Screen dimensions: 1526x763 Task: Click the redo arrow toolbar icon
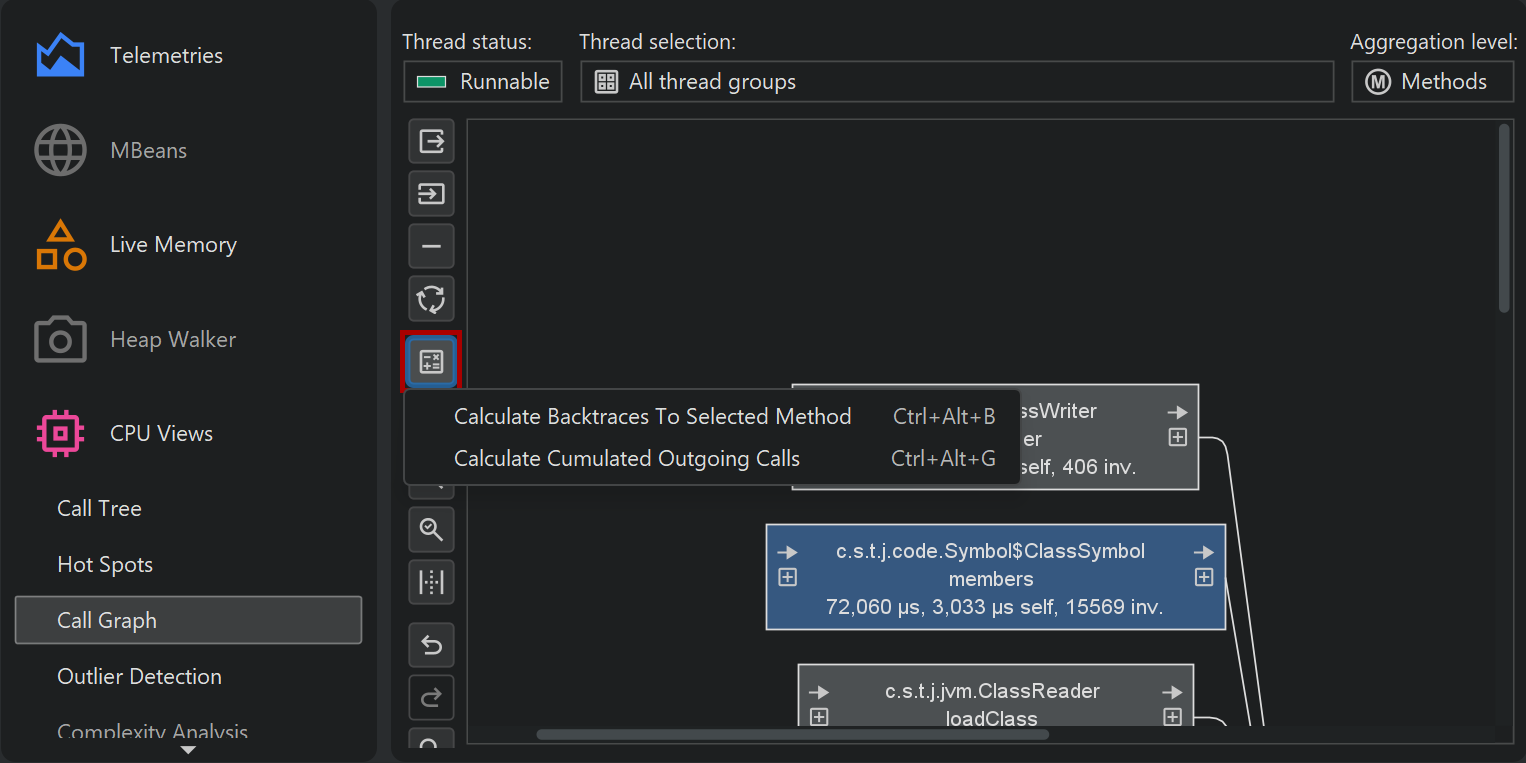(x=431, y=698)
